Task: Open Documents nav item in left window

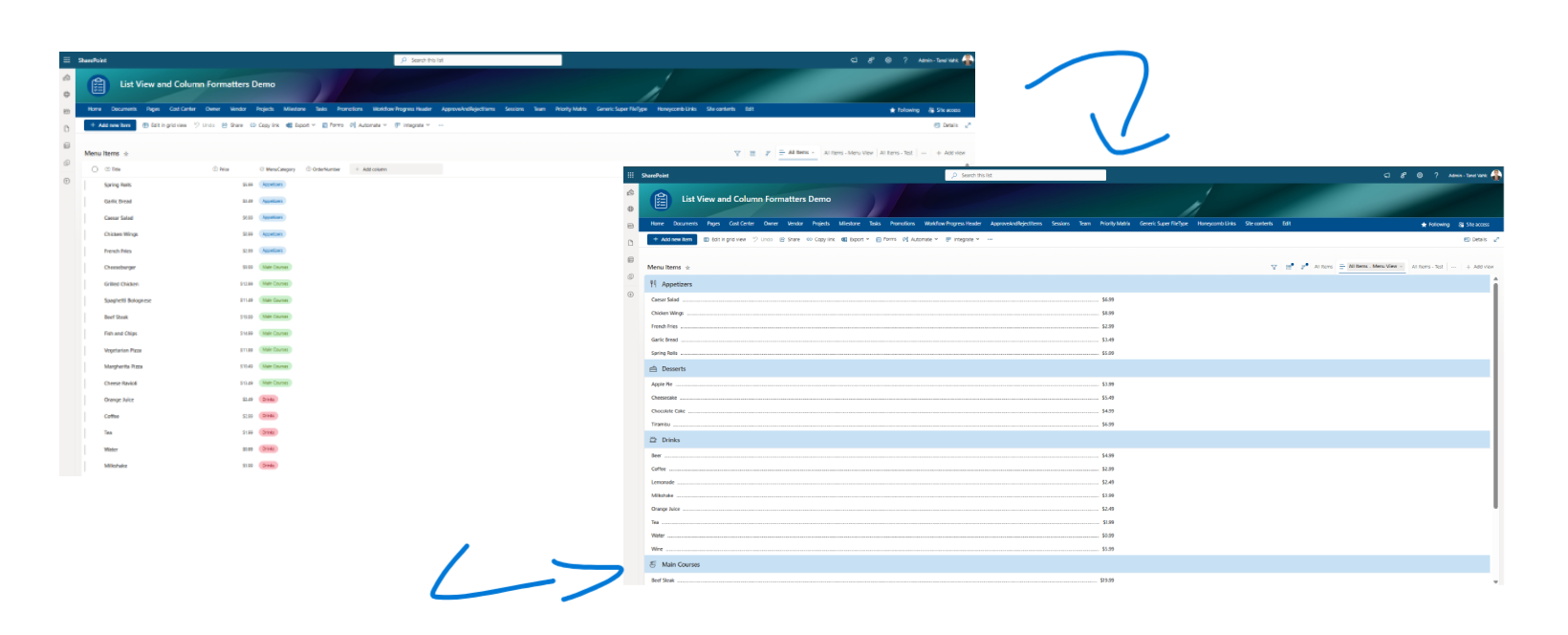Action: (123, 109)
